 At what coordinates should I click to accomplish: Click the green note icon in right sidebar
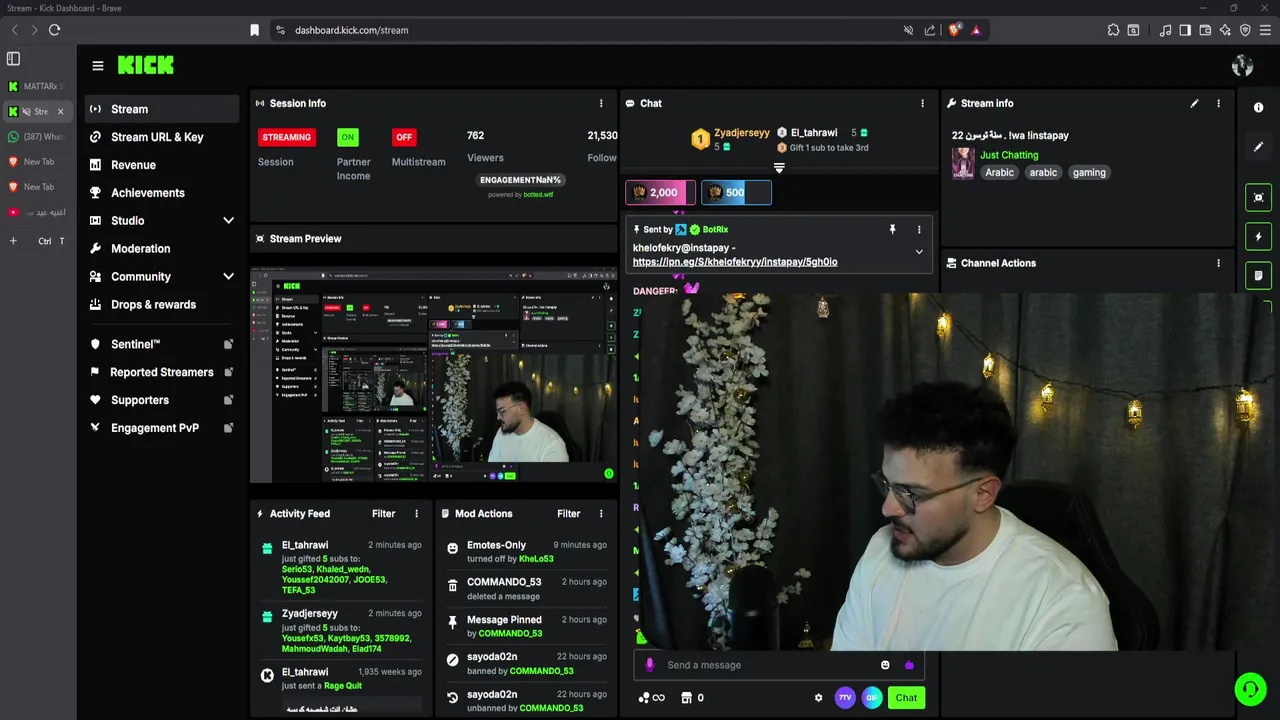[1259, 276]
